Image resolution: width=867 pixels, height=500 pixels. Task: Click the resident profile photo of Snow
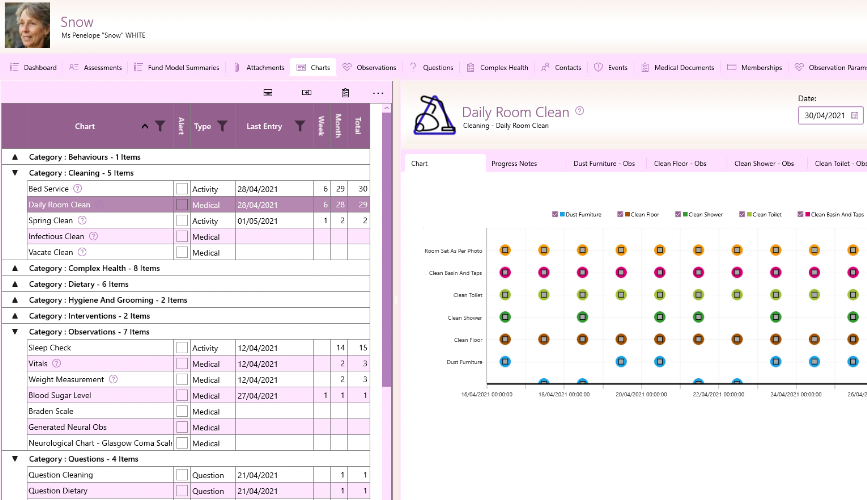click(x=28, y=25)
